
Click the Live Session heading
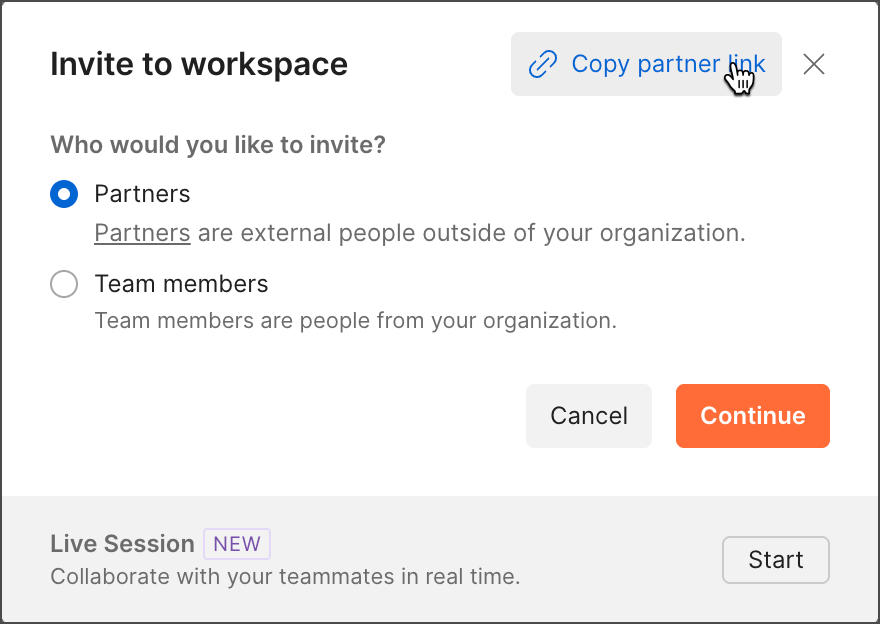pos(122,544)
